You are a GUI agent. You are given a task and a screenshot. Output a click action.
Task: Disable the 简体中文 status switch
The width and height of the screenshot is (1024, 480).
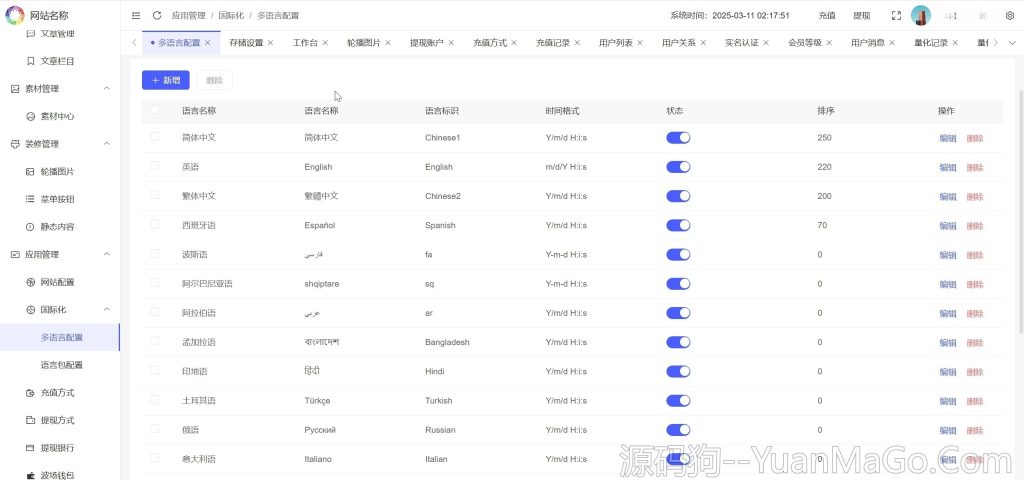[678, 138]
